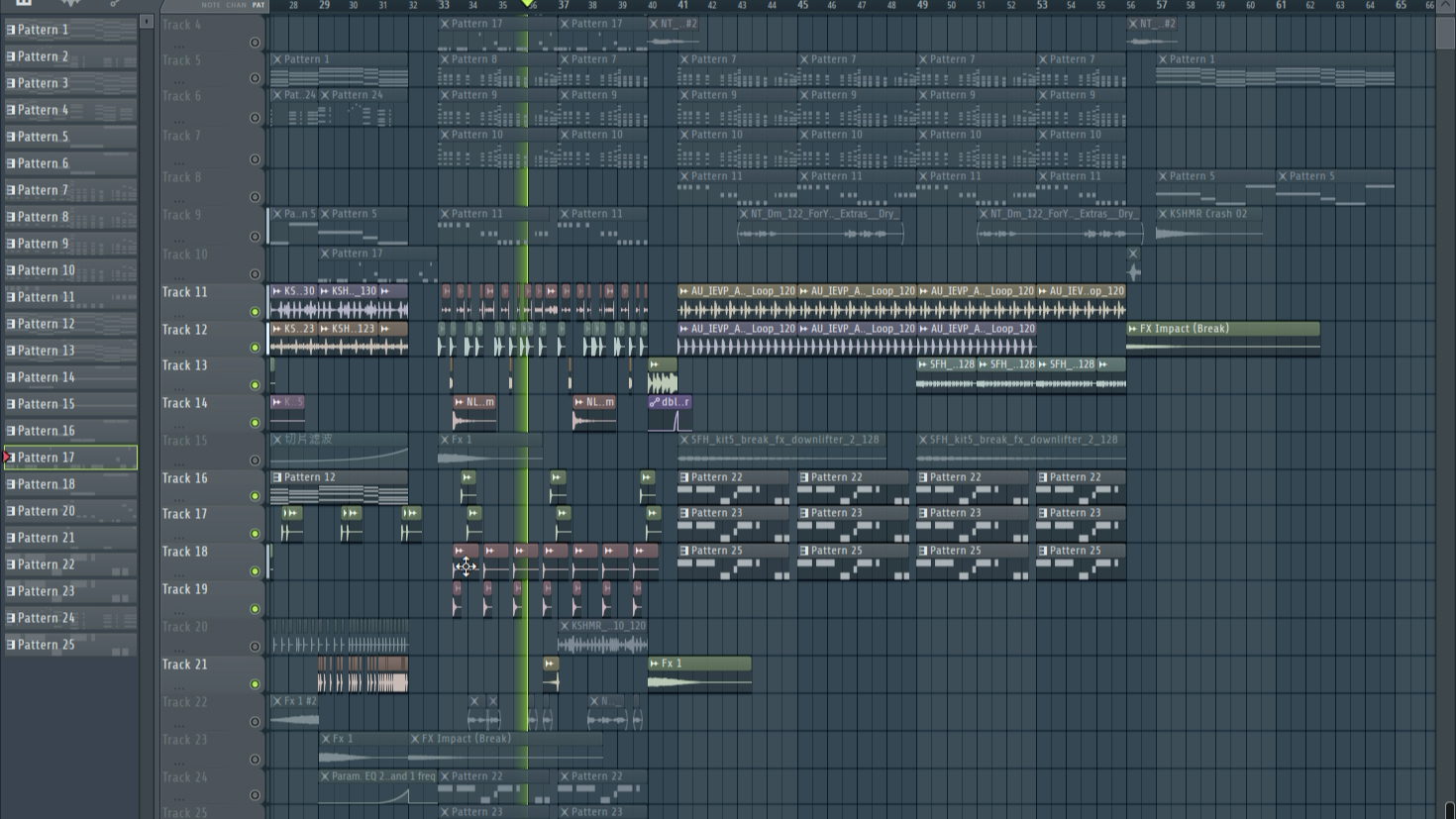Click the Fx 1 #2 clip's corner icon
Image resolution: width=1456 pixels, height=819 pixels.
277,701
